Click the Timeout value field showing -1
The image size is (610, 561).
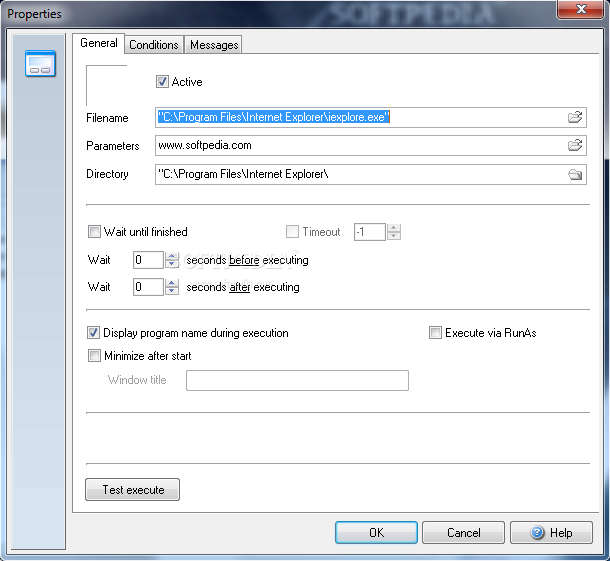pos(370,232)
